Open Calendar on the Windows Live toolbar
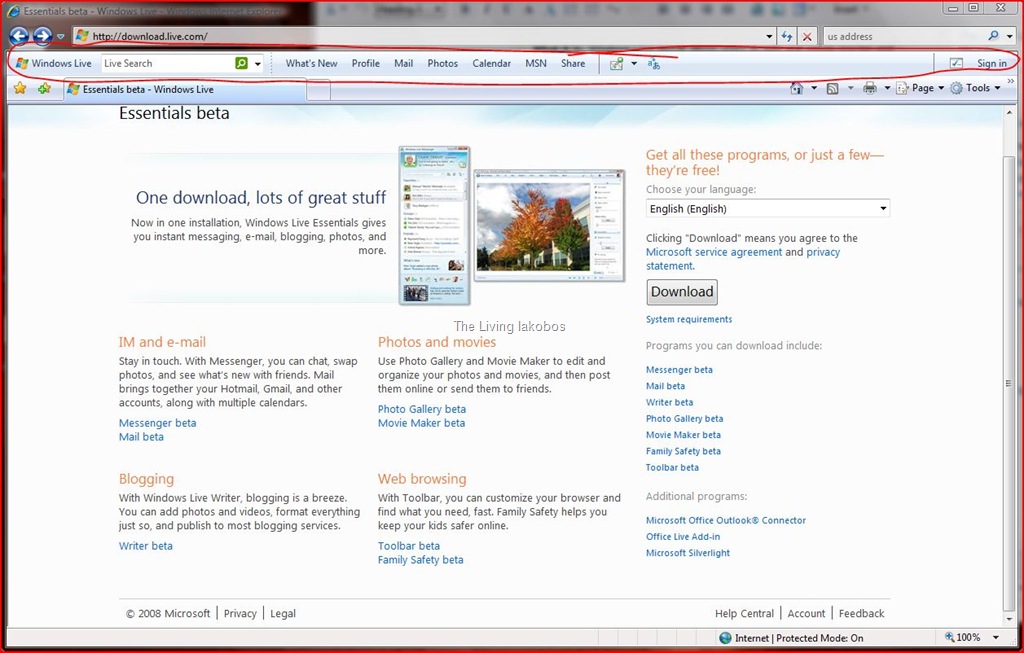 [492, 63]
